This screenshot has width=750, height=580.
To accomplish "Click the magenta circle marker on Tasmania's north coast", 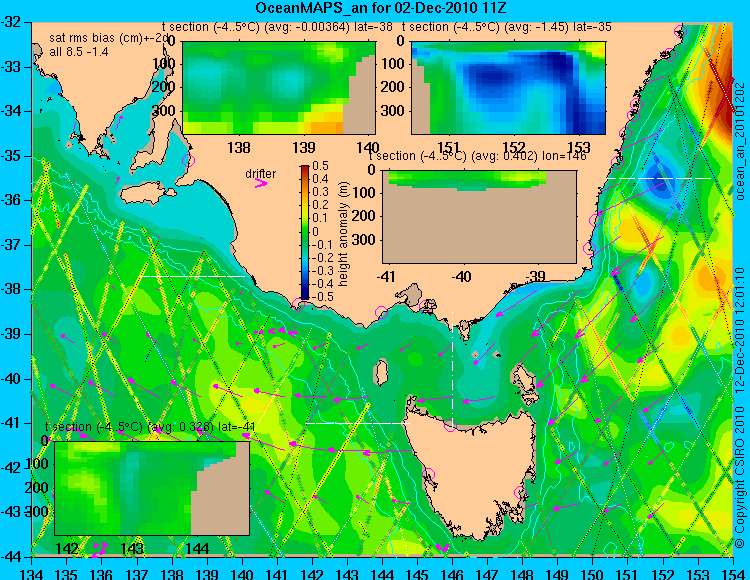I will [x=450, y=425].
